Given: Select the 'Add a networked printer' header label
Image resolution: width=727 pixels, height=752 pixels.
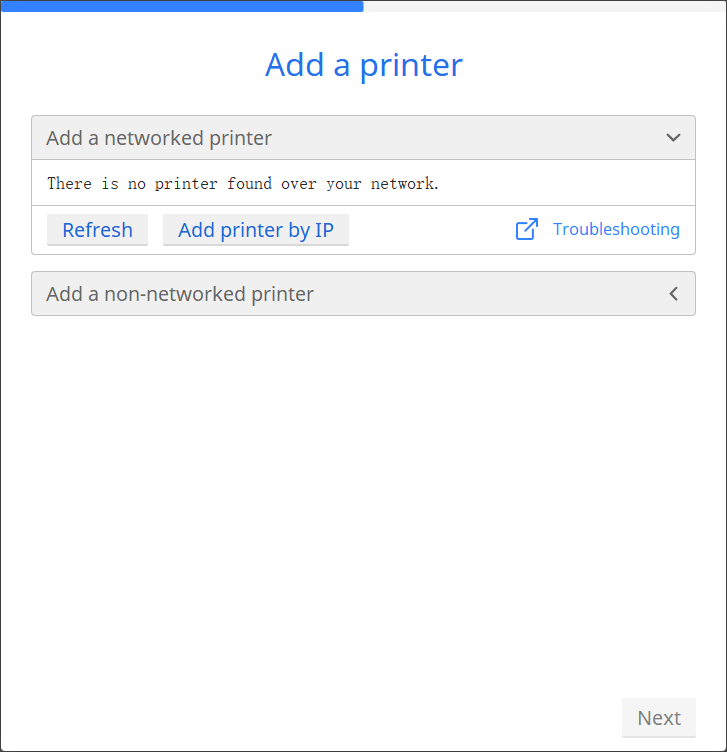Looking at the screenshot, I should tap(159, 138).
